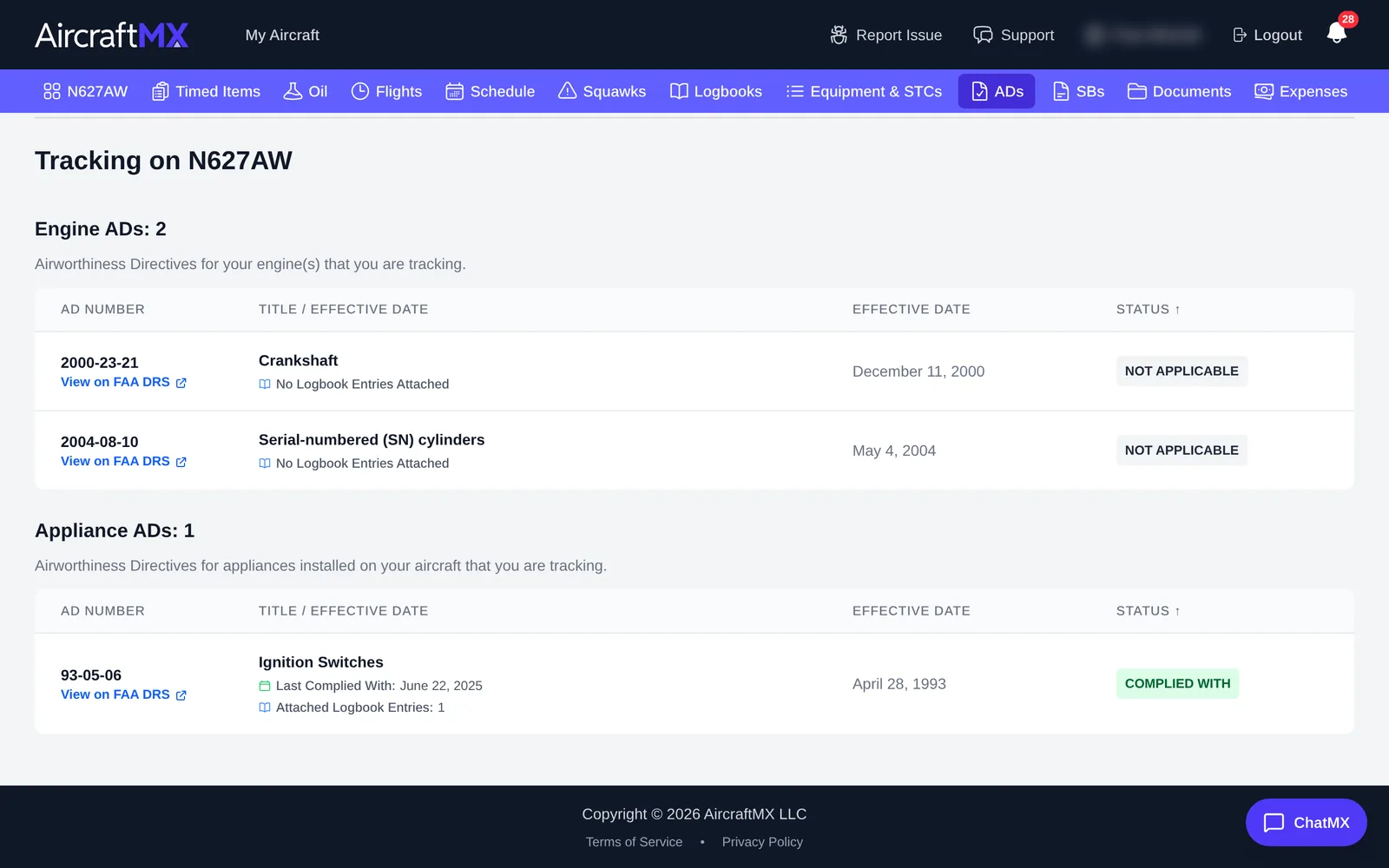Click the Schedule calendar icon
Image resolution: width=1389 pixels, height=868 pixels.
tap(455, 91)
